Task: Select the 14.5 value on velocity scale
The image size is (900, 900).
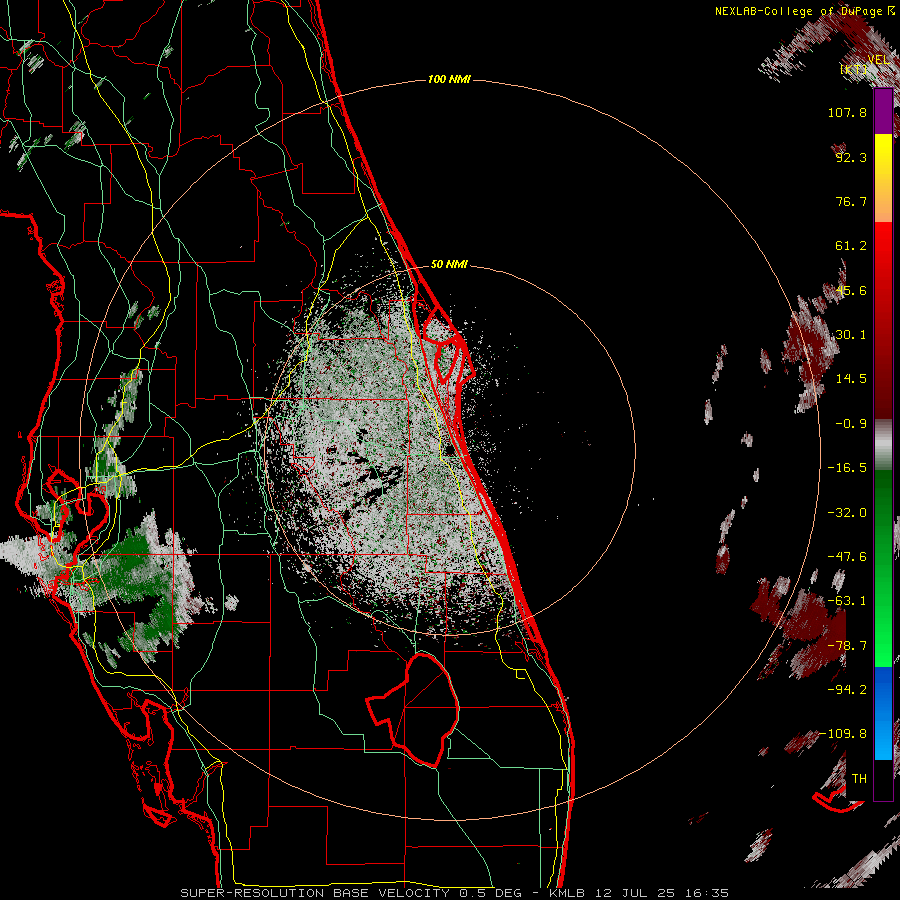Action: (851, 379)
